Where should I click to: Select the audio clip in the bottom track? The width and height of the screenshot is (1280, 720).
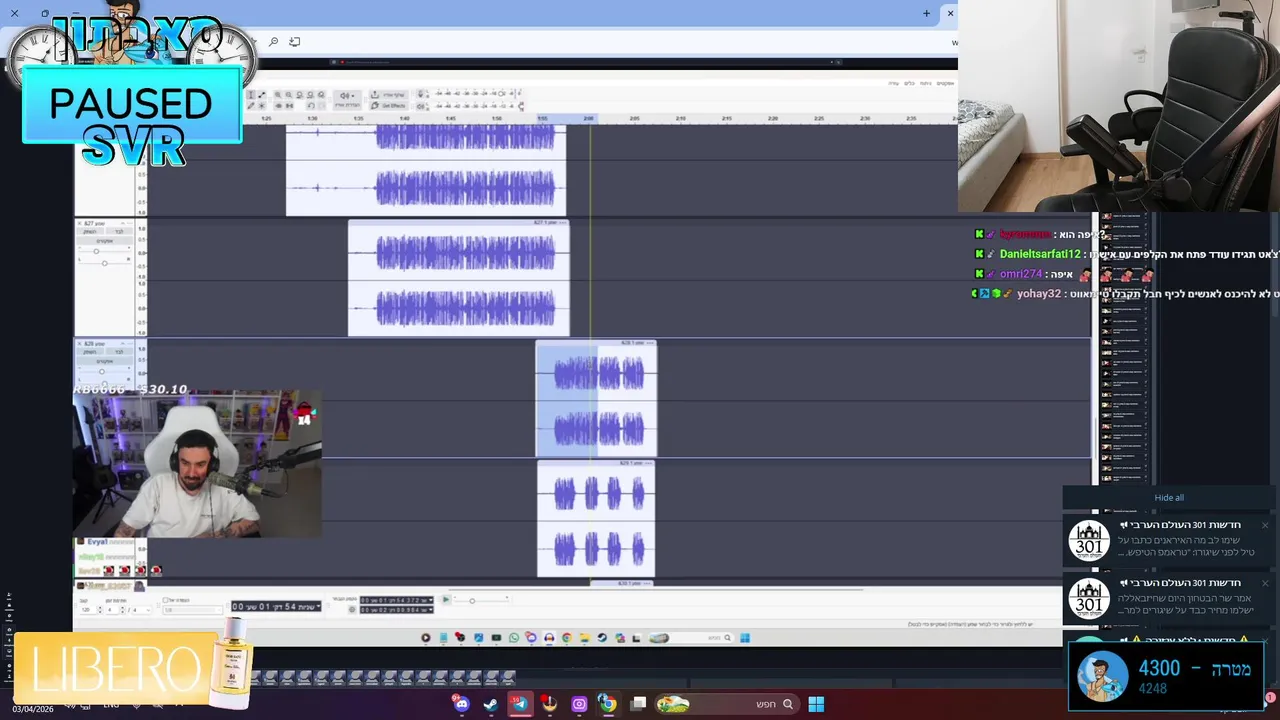pyautogui.click(x=596, y=518)
